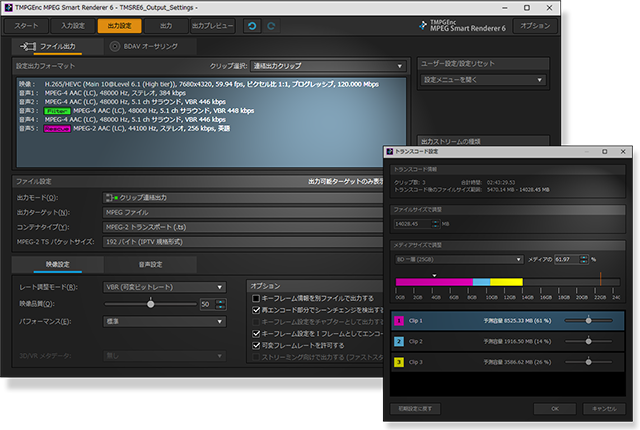The image size is (640, 430).
Task: Click the blue segment of media size bar
Action: point(481,282)
